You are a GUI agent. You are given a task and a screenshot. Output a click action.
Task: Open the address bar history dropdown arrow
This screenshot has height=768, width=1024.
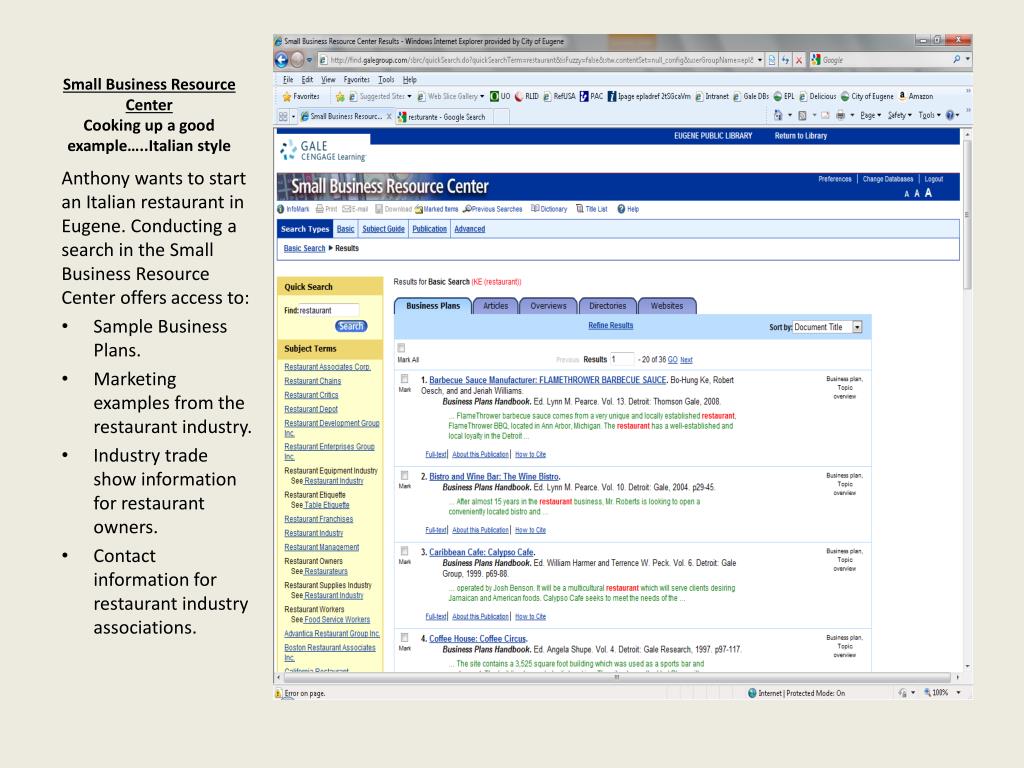760,60
